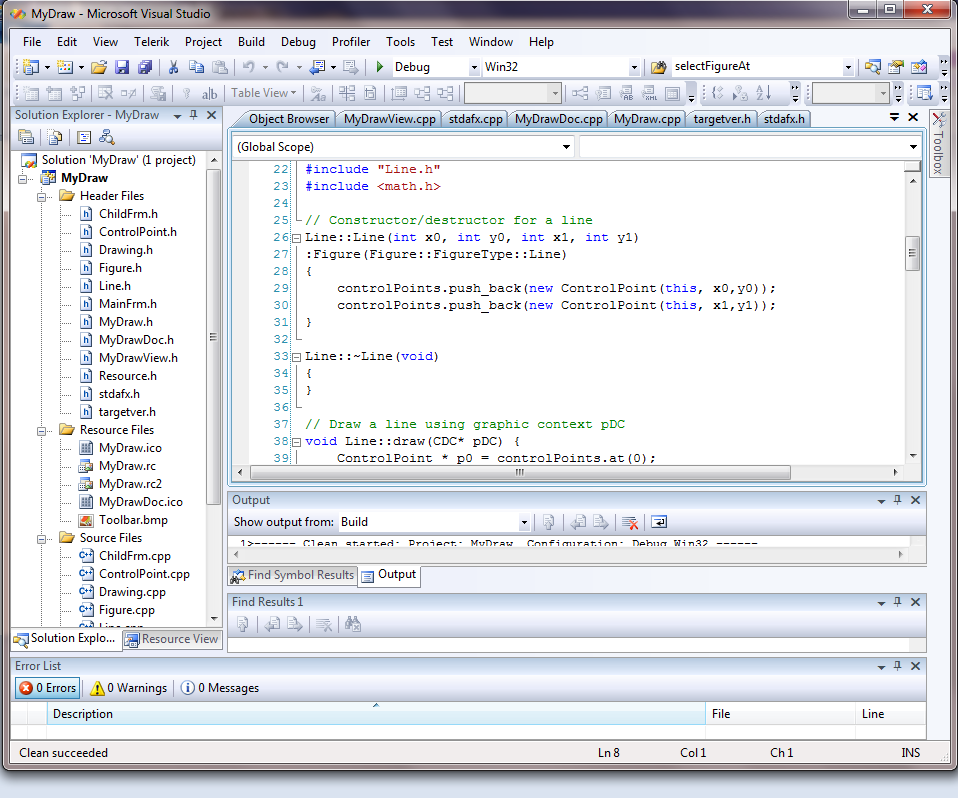Viewport: 958px width, 798px height.
Task: Click Clear All icon in Output panel
Action: click(630, 522)
